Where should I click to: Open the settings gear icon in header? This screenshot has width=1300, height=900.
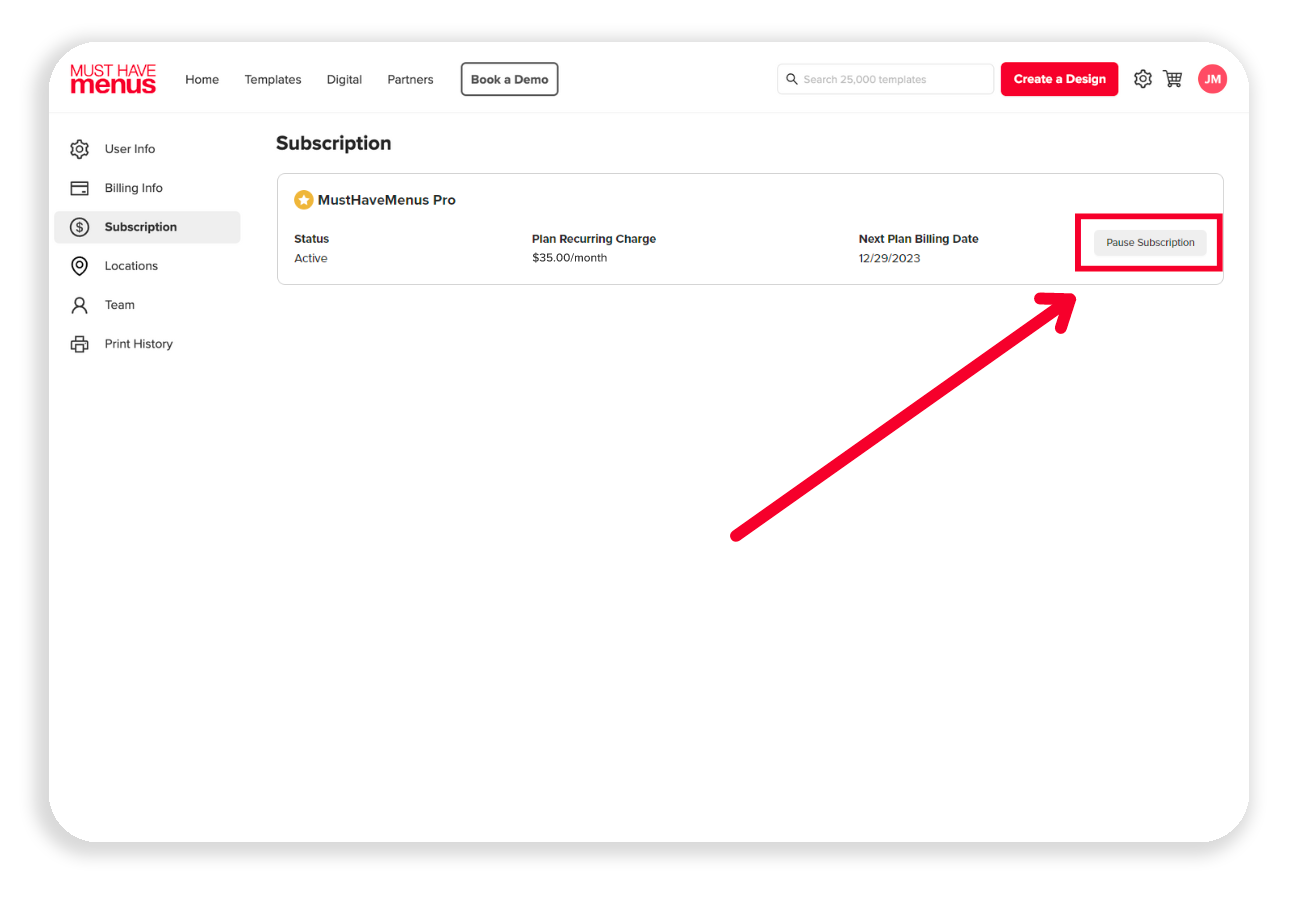(1143, 79)
